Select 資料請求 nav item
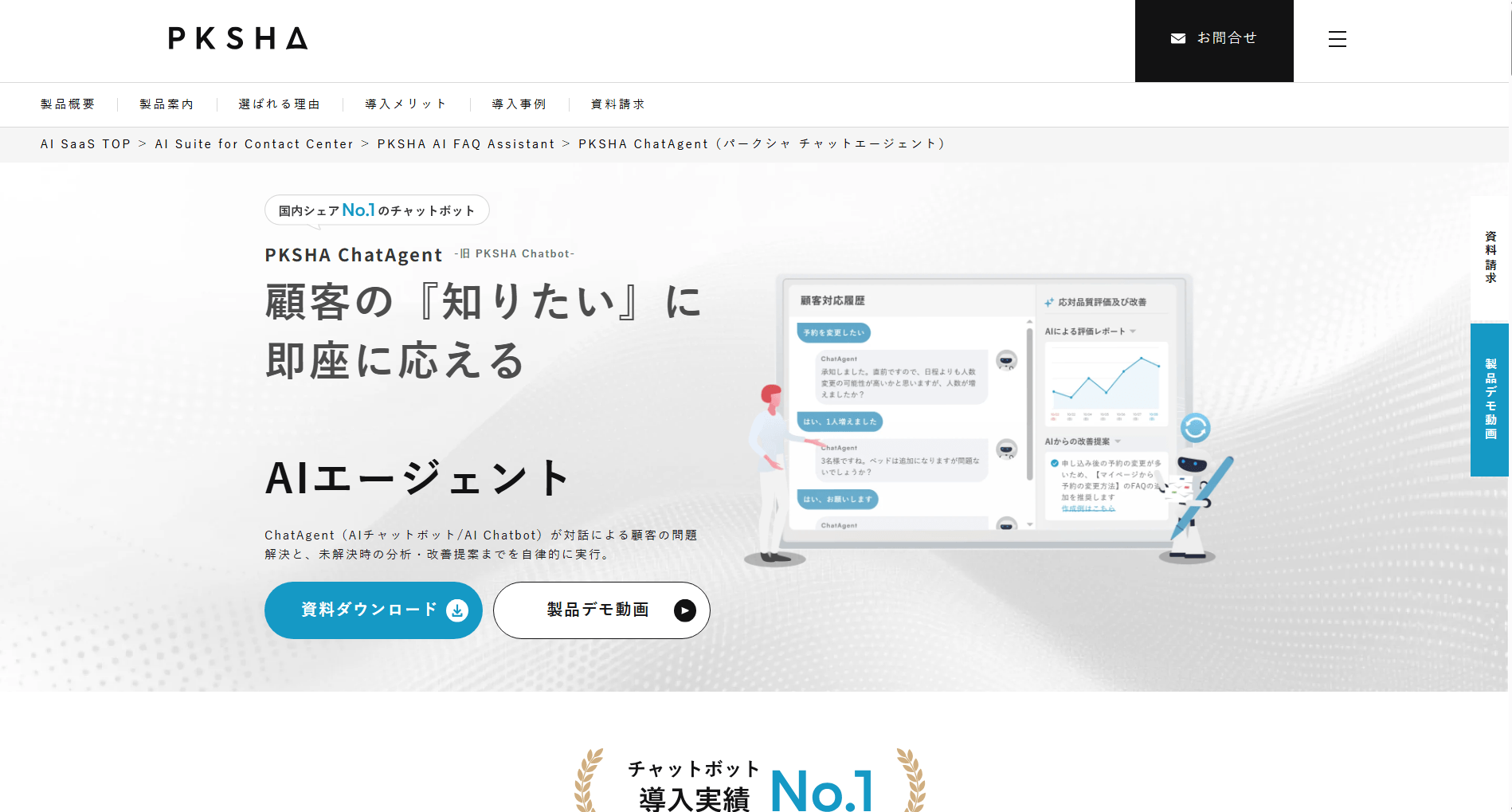Screen dimensions: 1512x812 point(618,104)
